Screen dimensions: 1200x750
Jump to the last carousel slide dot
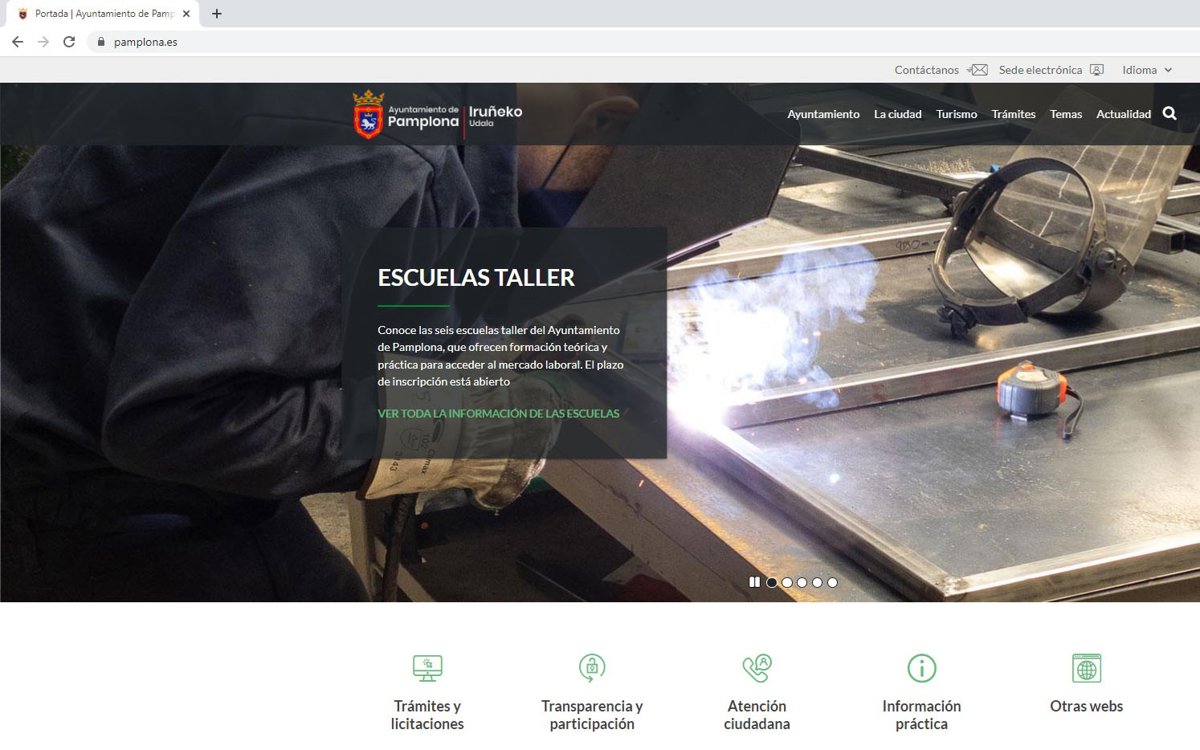tap(832, 582)
